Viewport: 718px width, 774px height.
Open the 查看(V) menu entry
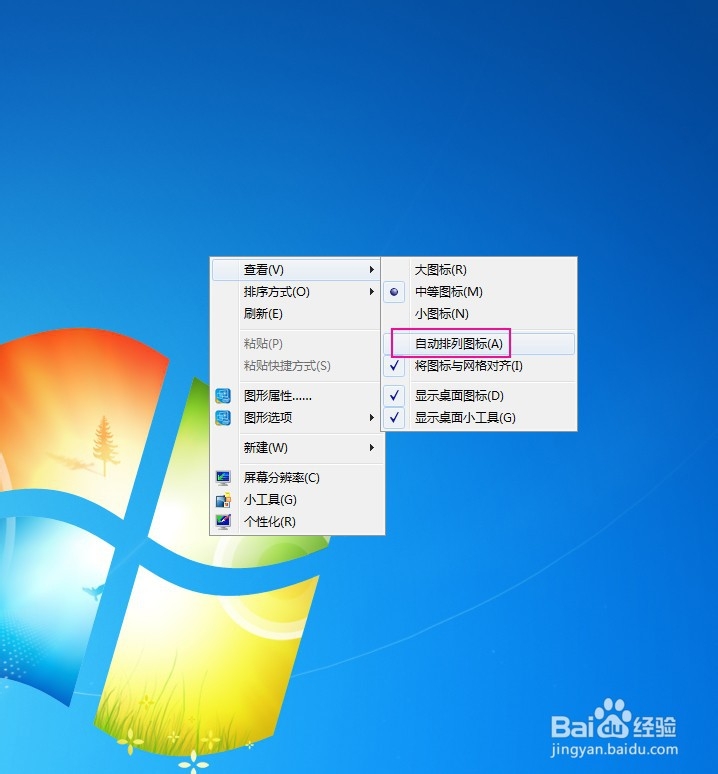click(x=296, y=270)
